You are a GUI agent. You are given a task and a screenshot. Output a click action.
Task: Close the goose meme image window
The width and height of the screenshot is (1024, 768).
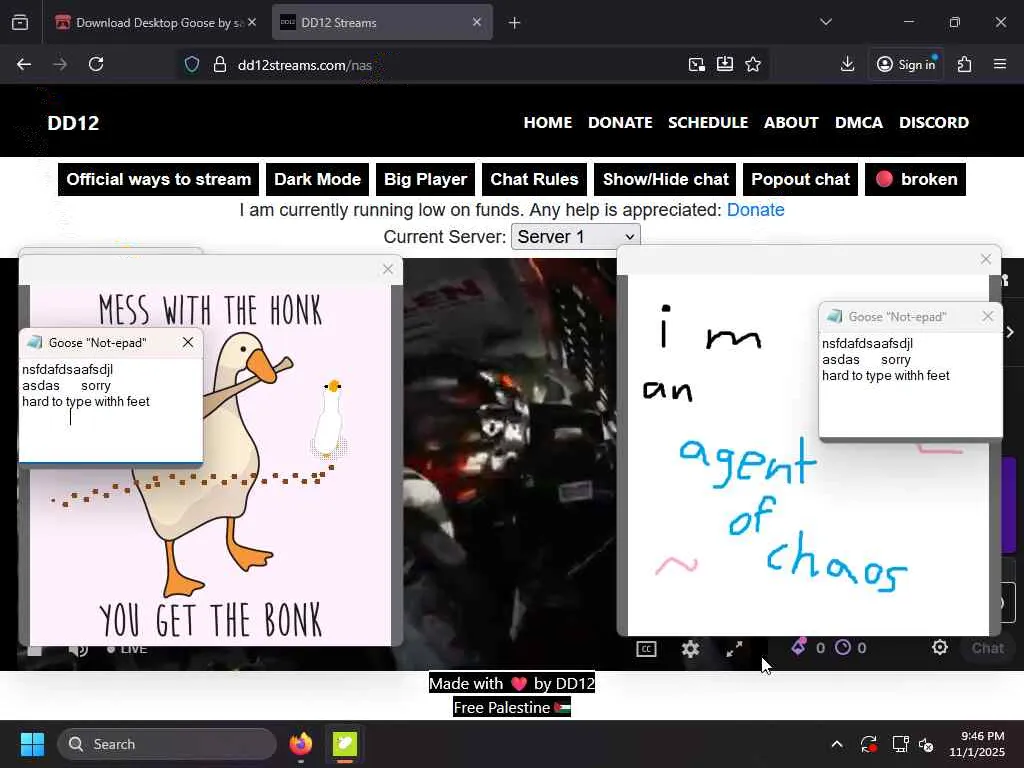388,269
